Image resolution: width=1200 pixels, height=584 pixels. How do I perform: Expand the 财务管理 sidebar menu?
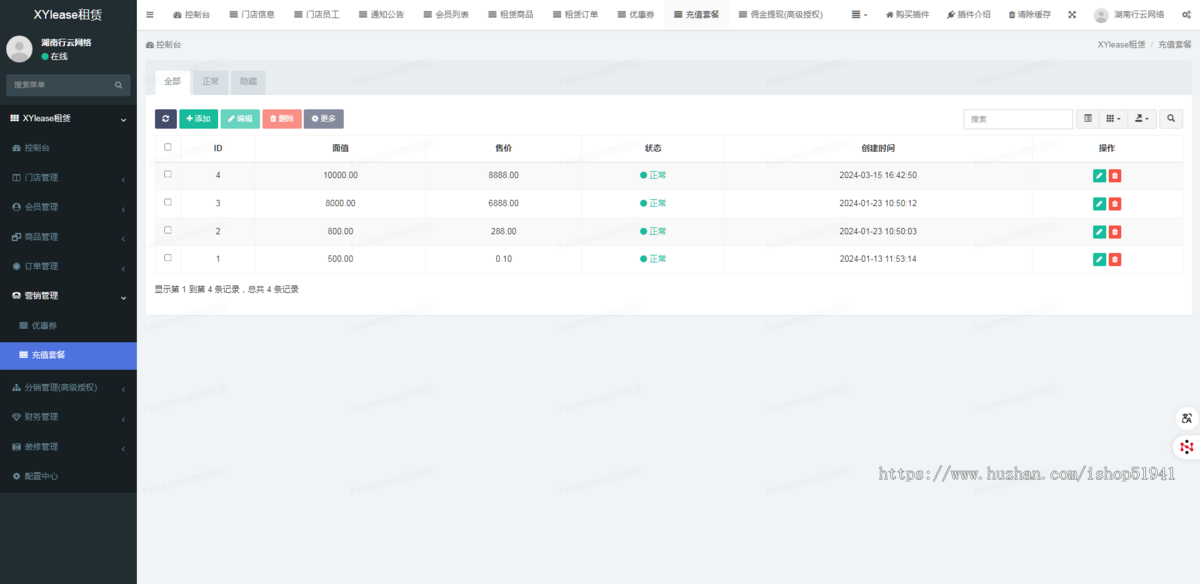point(68,417)
